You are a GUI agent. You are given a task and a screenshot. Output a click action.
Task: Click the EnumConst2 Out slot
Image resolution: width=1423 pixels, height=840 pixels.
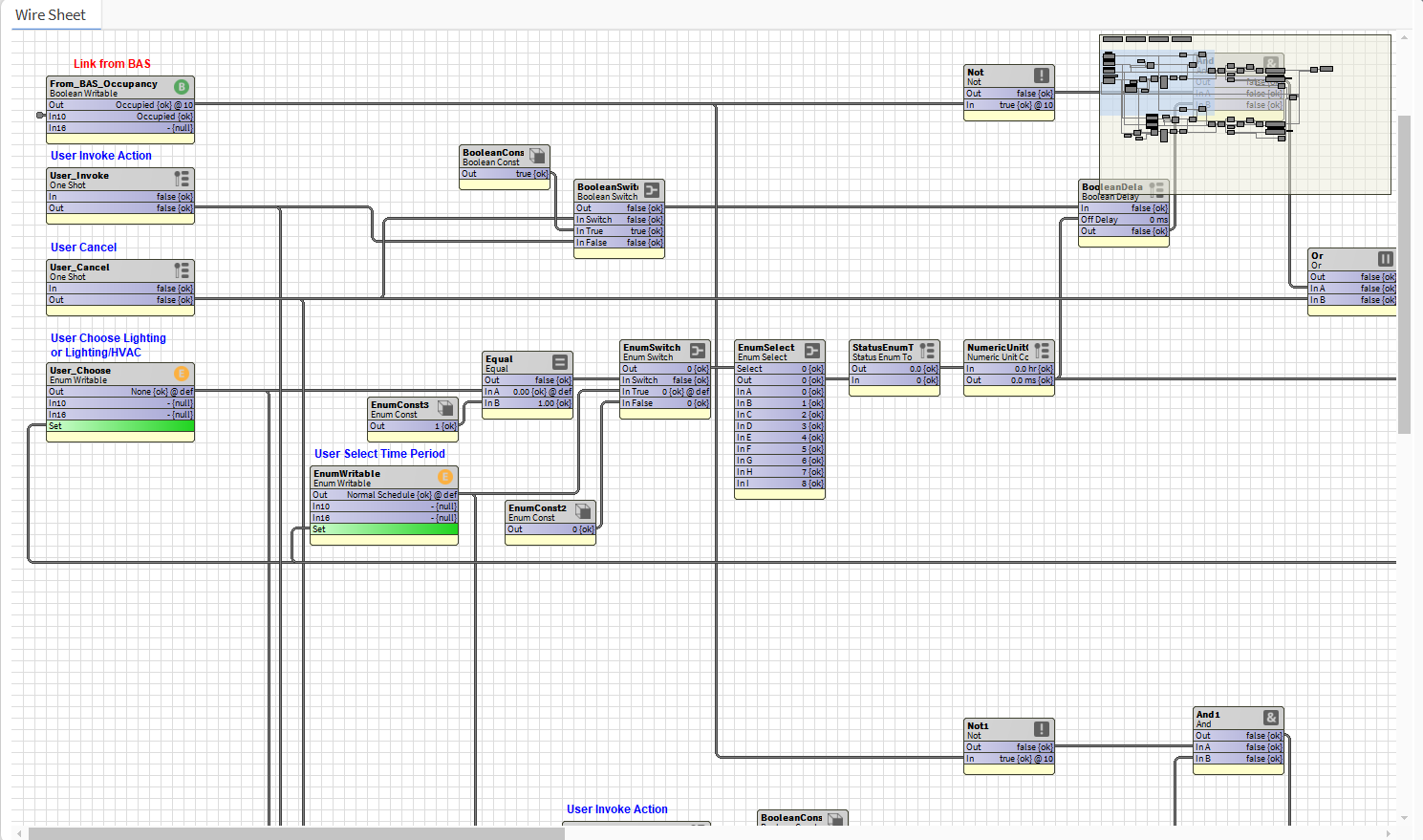550,529
